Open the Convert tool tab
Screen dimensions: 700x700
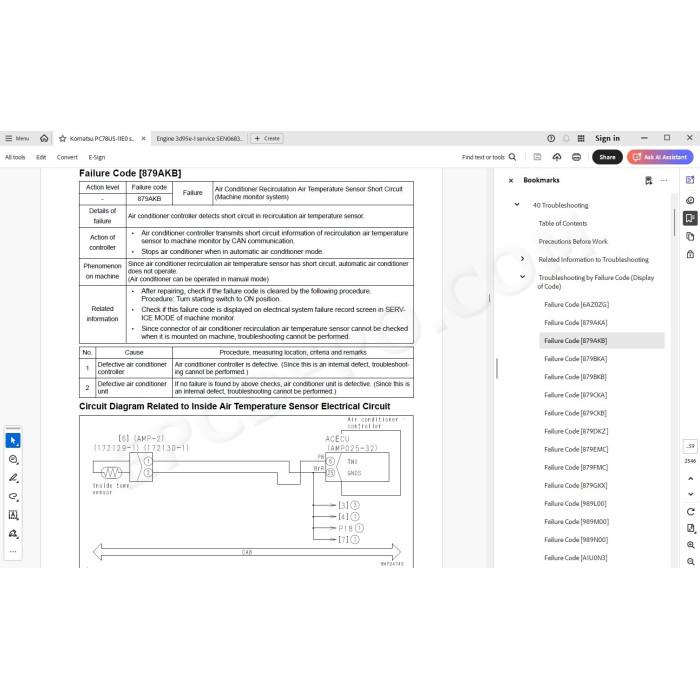click(67, 157)
